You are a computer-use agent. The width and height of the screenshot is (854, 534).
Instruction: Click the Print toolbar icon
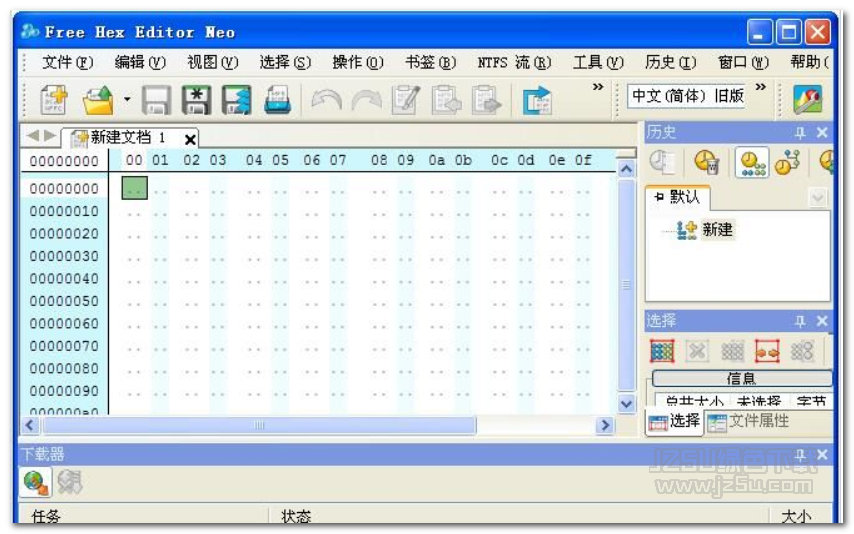tap(277, 100)
